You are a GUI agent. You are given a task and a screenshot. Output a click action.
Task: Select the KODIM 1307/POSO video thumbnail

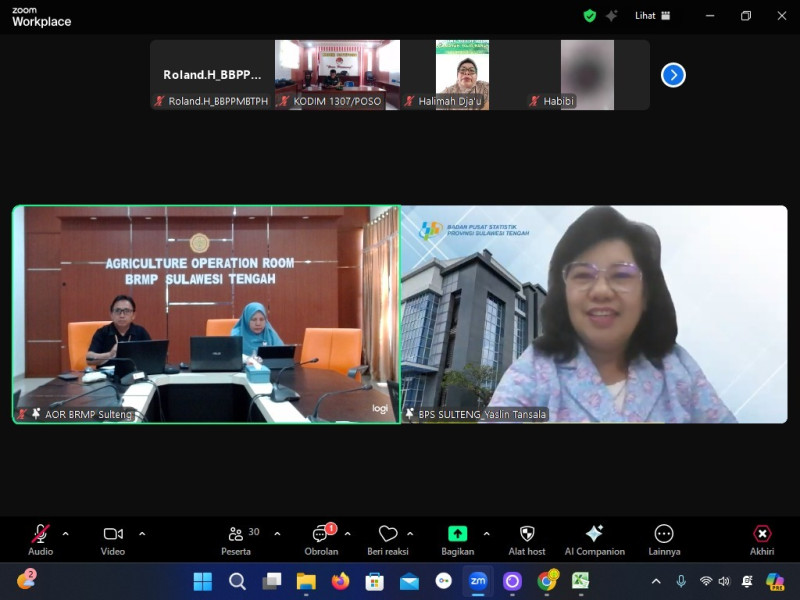[x=337, y=74]
